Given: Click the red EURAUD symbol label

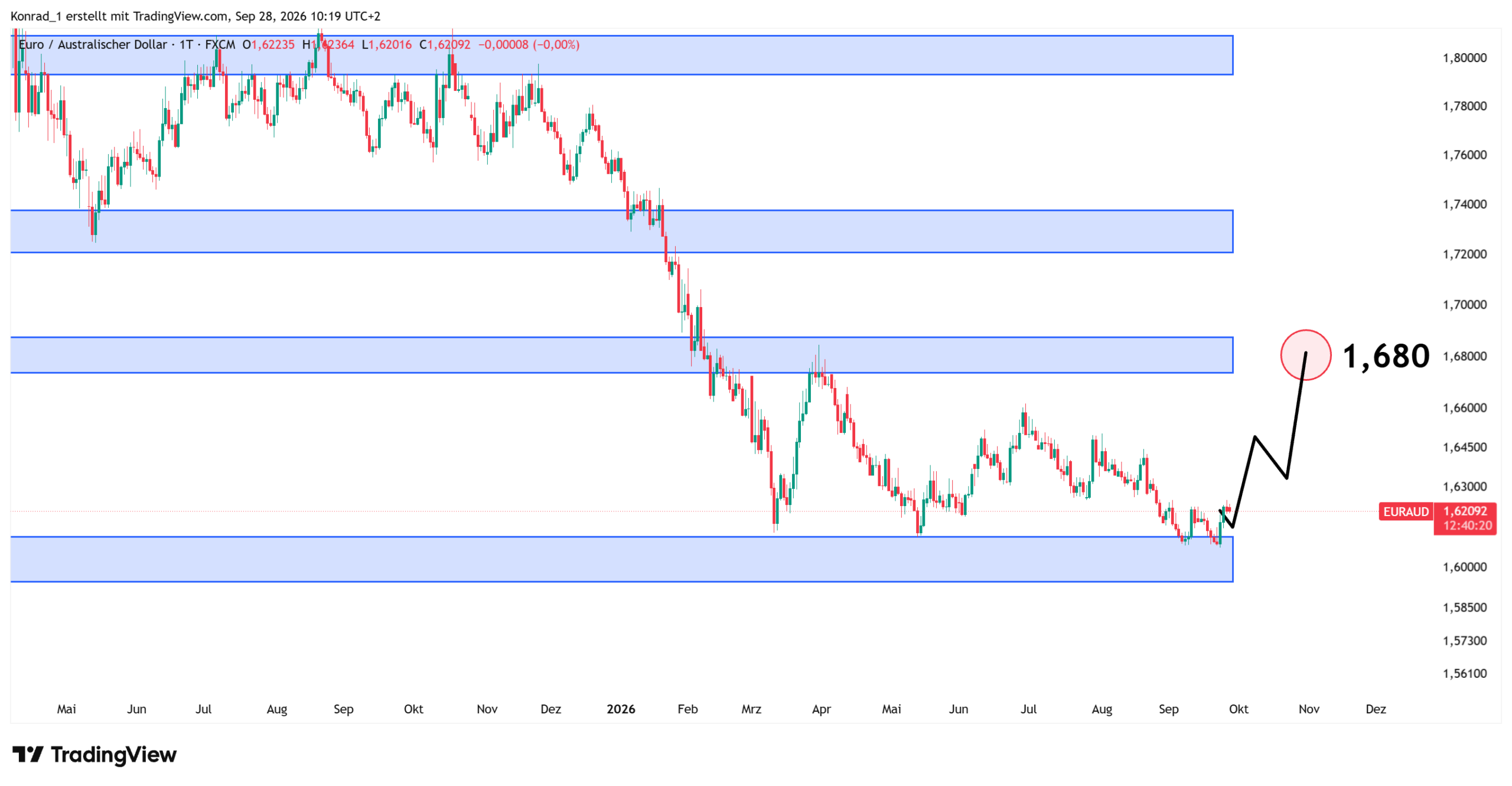Looking at the screenshot, I should tap(1406, 511).
